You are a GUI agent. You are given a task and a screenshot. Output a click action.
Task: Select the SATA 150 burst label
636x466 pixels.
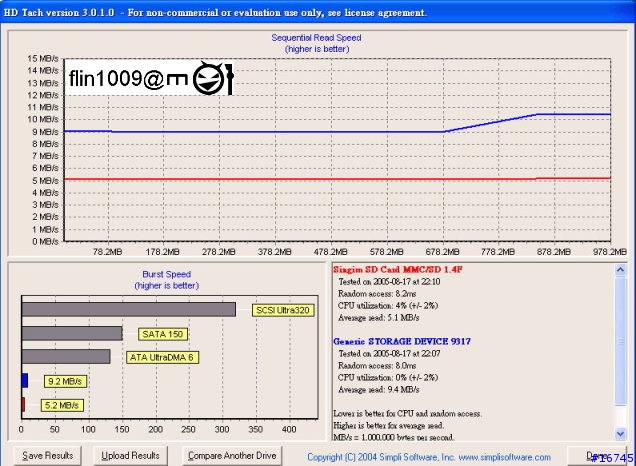163,334
